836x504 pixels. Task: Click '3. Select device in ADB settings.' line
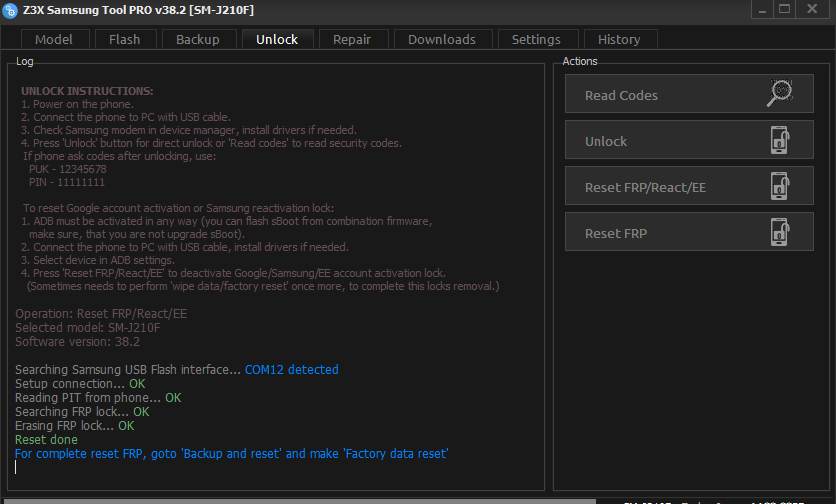(x=98, y=260)
